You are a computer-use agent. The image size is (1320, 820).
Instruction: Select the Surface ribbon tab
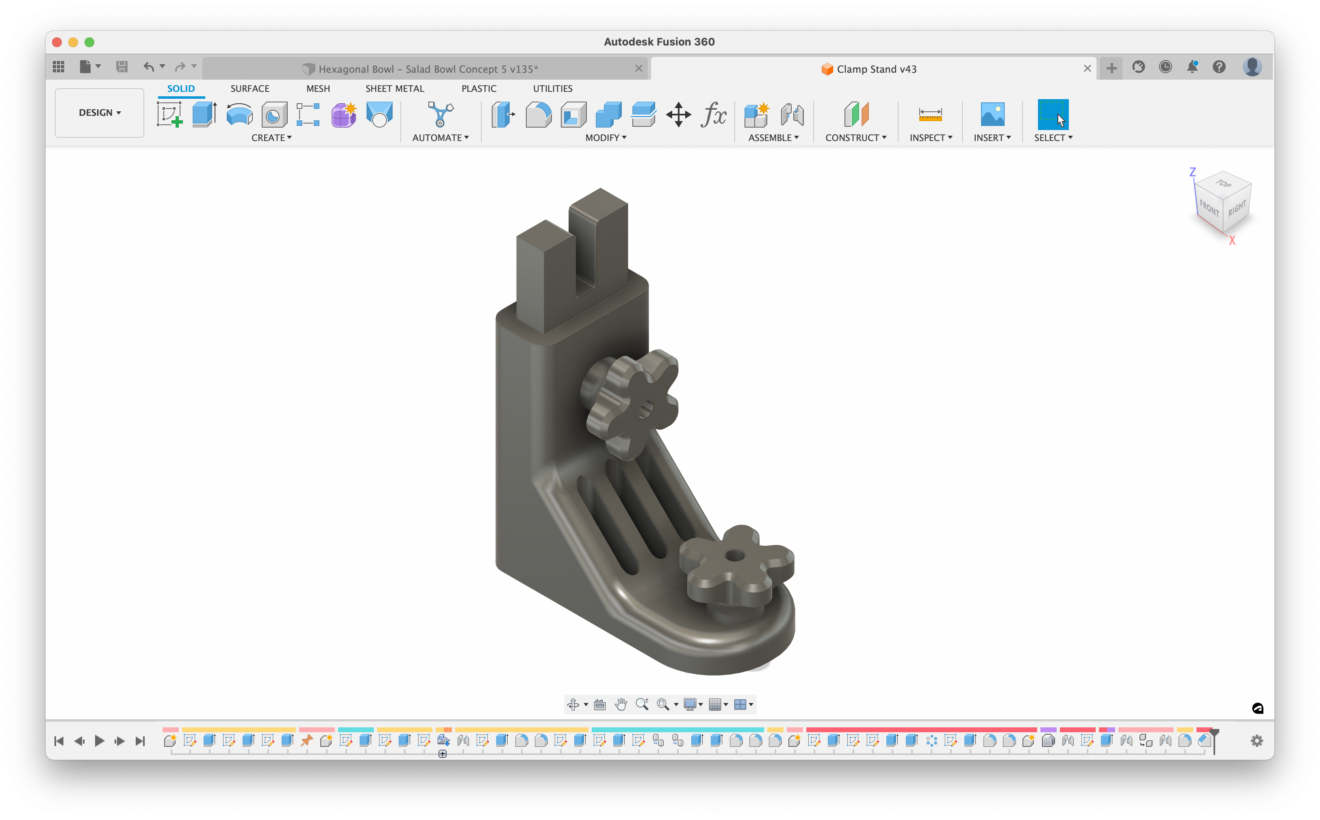pos(249,88)
